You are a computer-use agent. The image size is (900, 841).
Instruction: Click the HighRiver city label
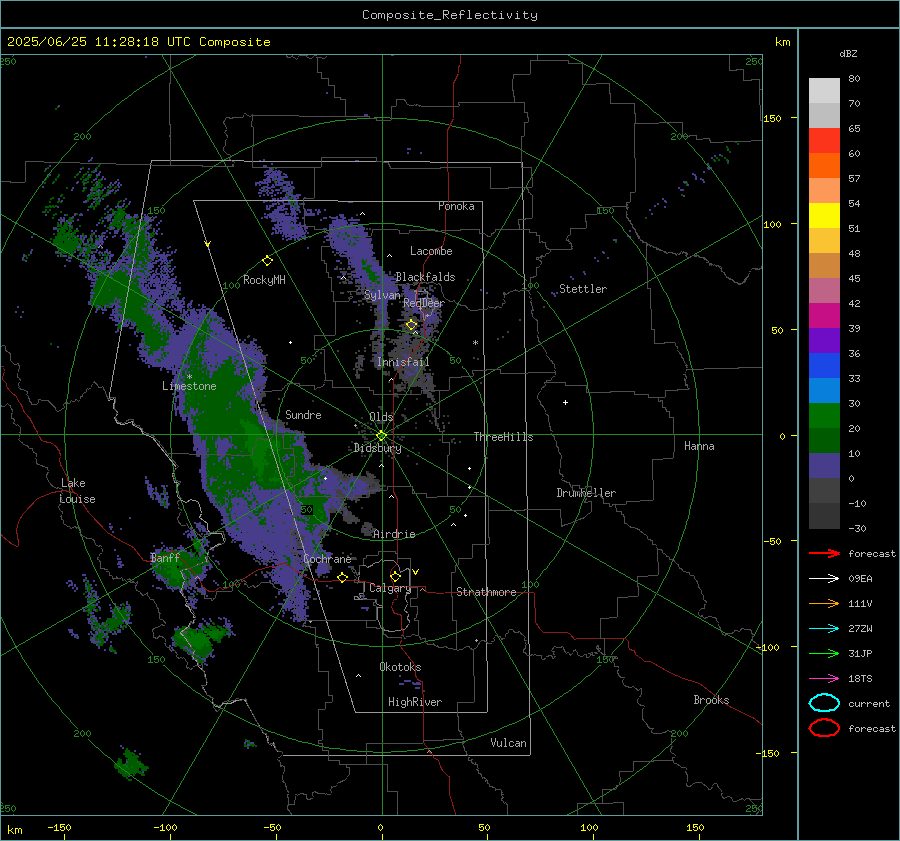(x=415, y=702)
